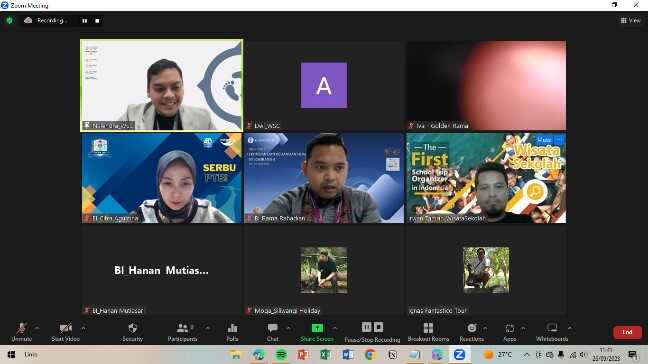Image resolution: width=648 pixels, height=364 pixels.
Task: Select the SERBU background woman's video tile
Action: [x=162, y=178]
